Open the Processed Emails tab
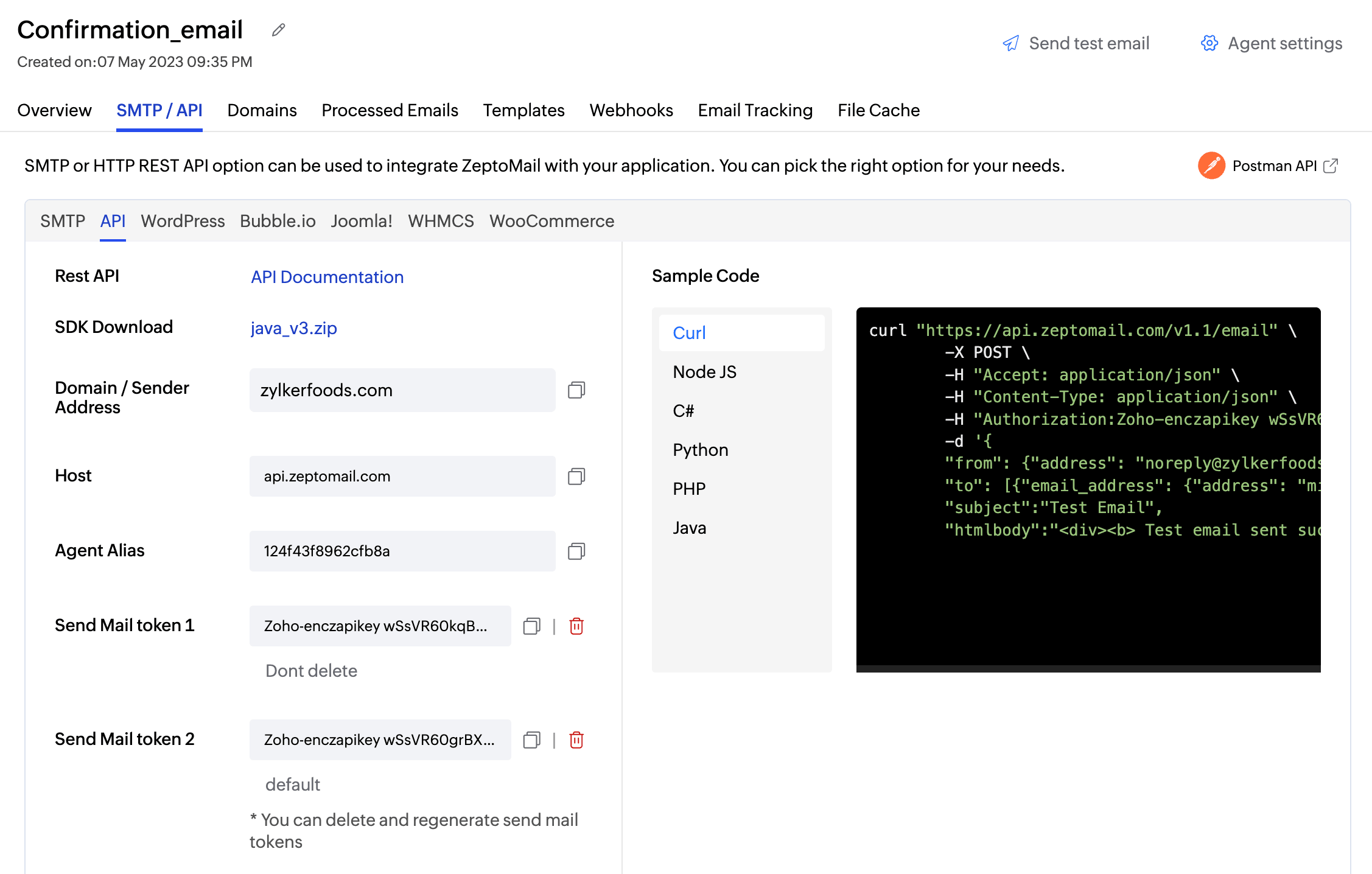Screen dimensions: 1372x874 coord(390,110)
